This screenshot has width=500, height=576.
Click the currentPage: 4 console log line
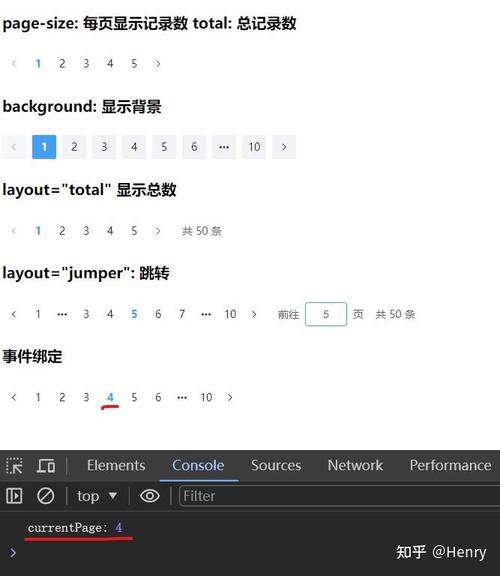pyautogui.click(x=75, y=528)
